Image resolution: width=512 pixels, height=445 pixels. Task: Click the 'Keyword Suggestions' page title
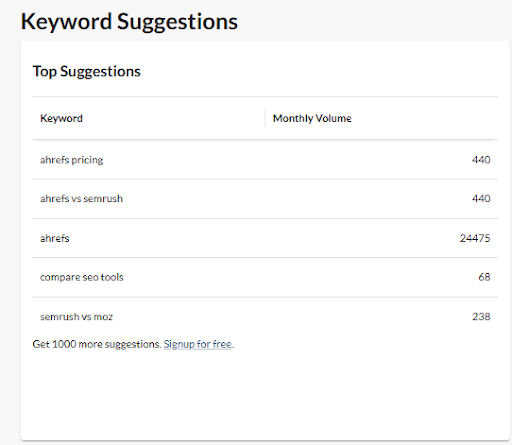point(129,22)
